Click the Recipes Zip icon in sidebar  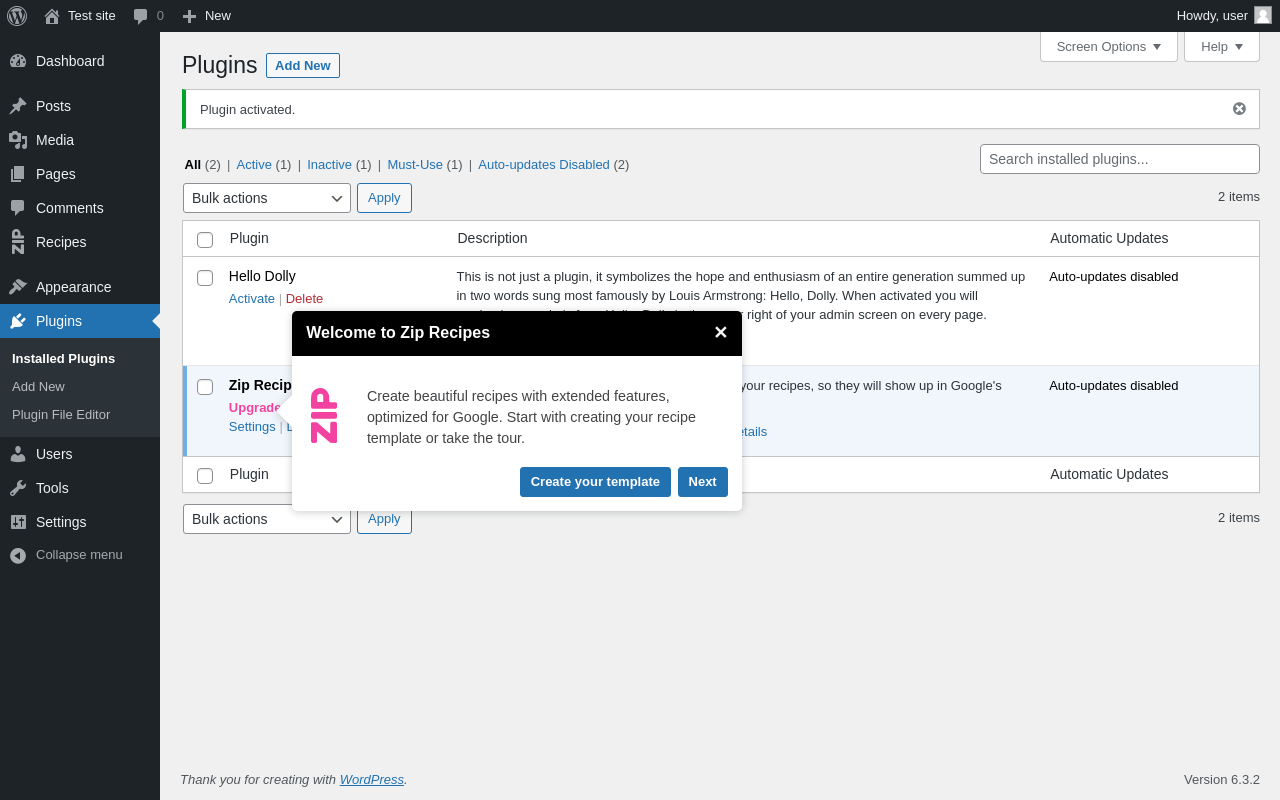pos(18,242)
